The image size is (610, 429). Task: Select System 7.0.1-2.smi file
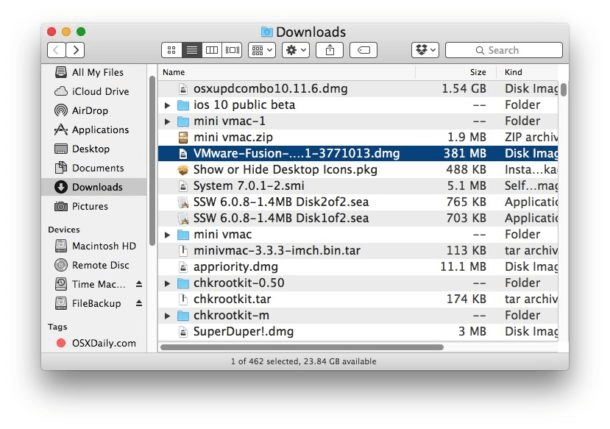(358, 186)
